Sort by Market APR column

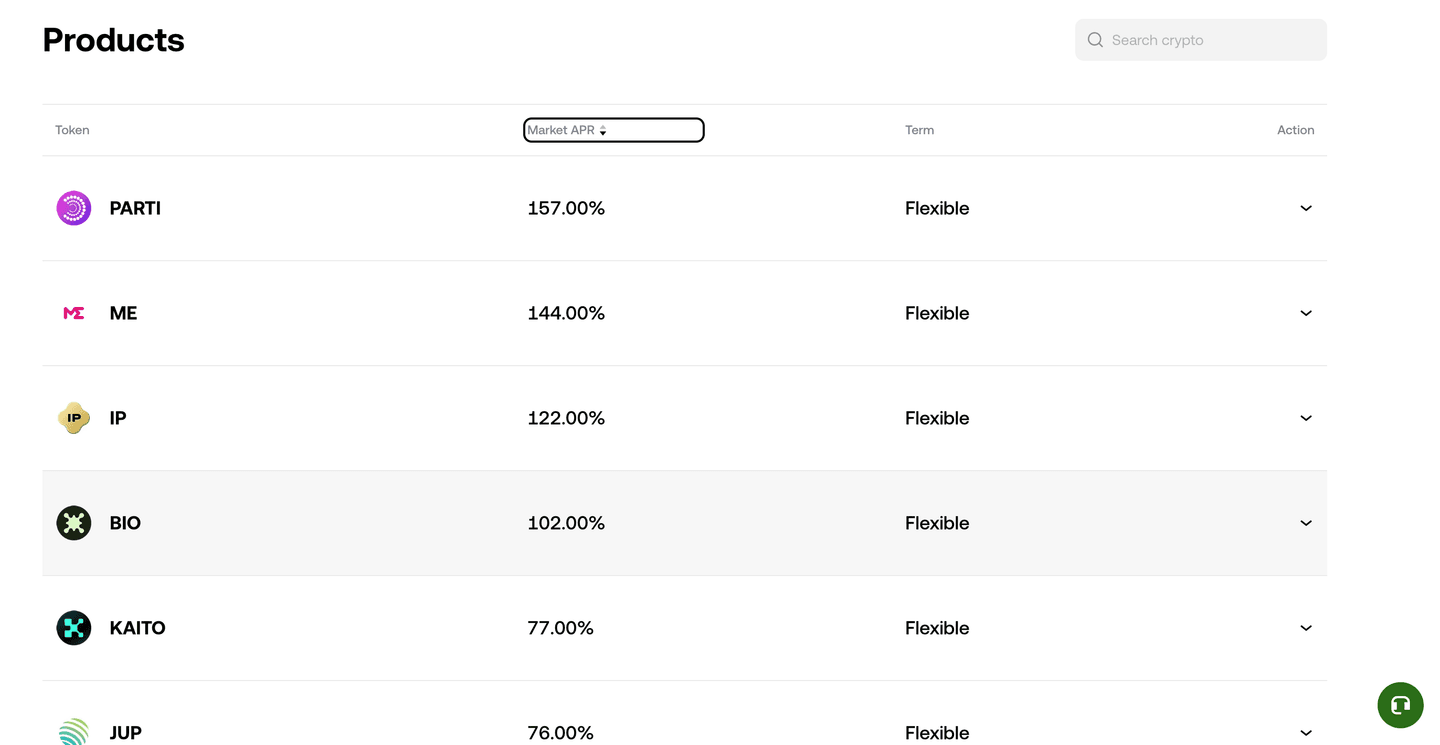click(x=567, y=130)
